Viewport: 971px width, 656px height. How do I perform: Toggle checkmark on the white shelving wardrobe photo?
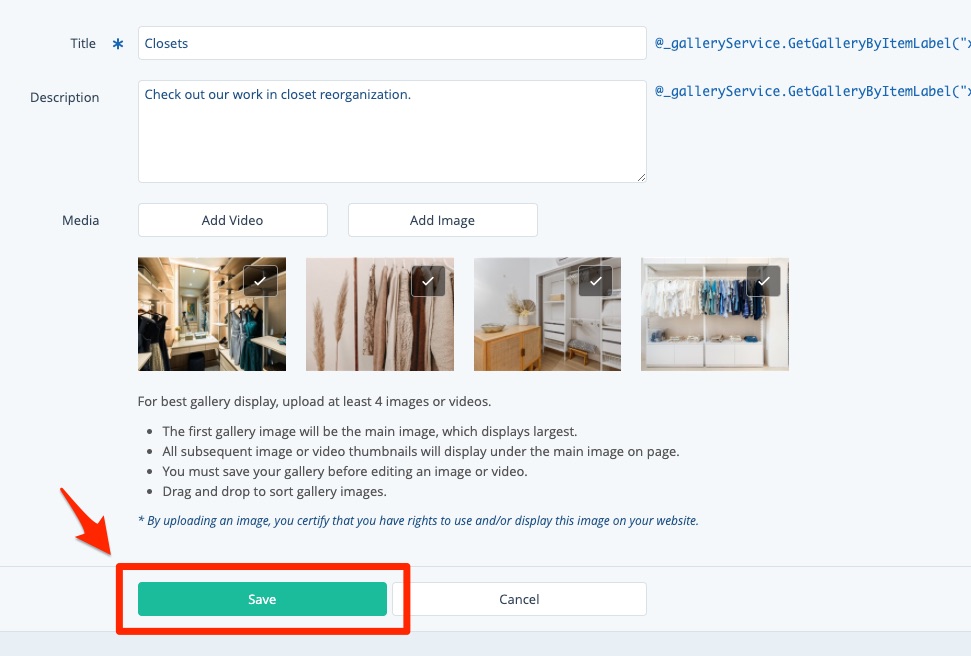(764, 282)
